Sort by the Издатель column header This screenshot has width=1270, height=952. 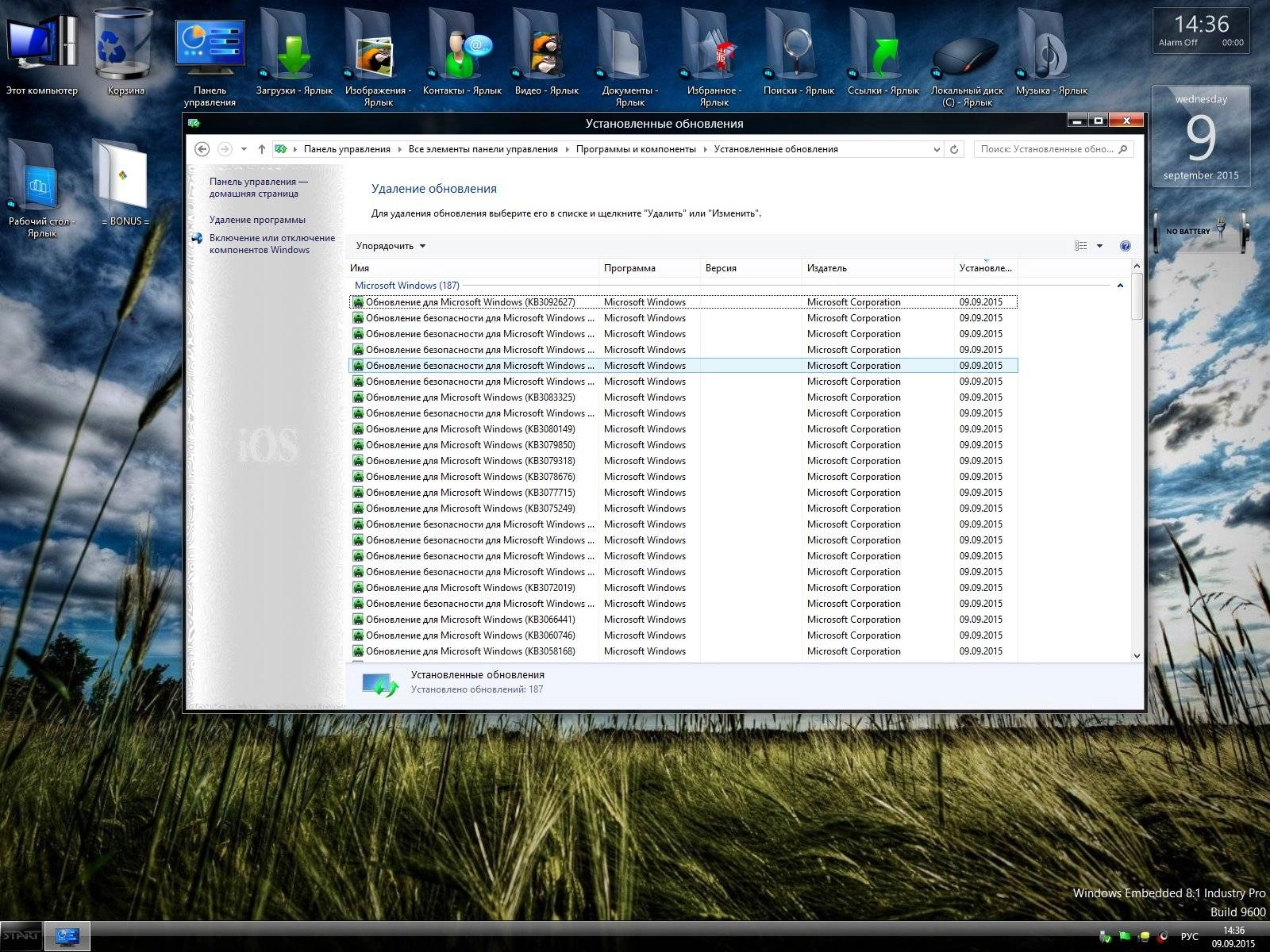878,268
